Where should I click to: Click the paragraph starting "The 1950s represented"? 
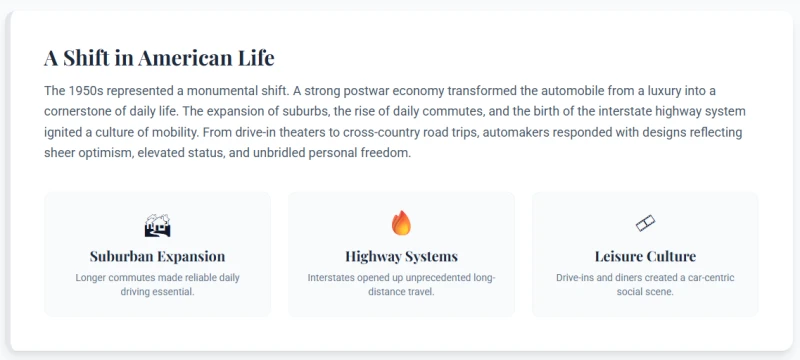[x=395, y=122]
